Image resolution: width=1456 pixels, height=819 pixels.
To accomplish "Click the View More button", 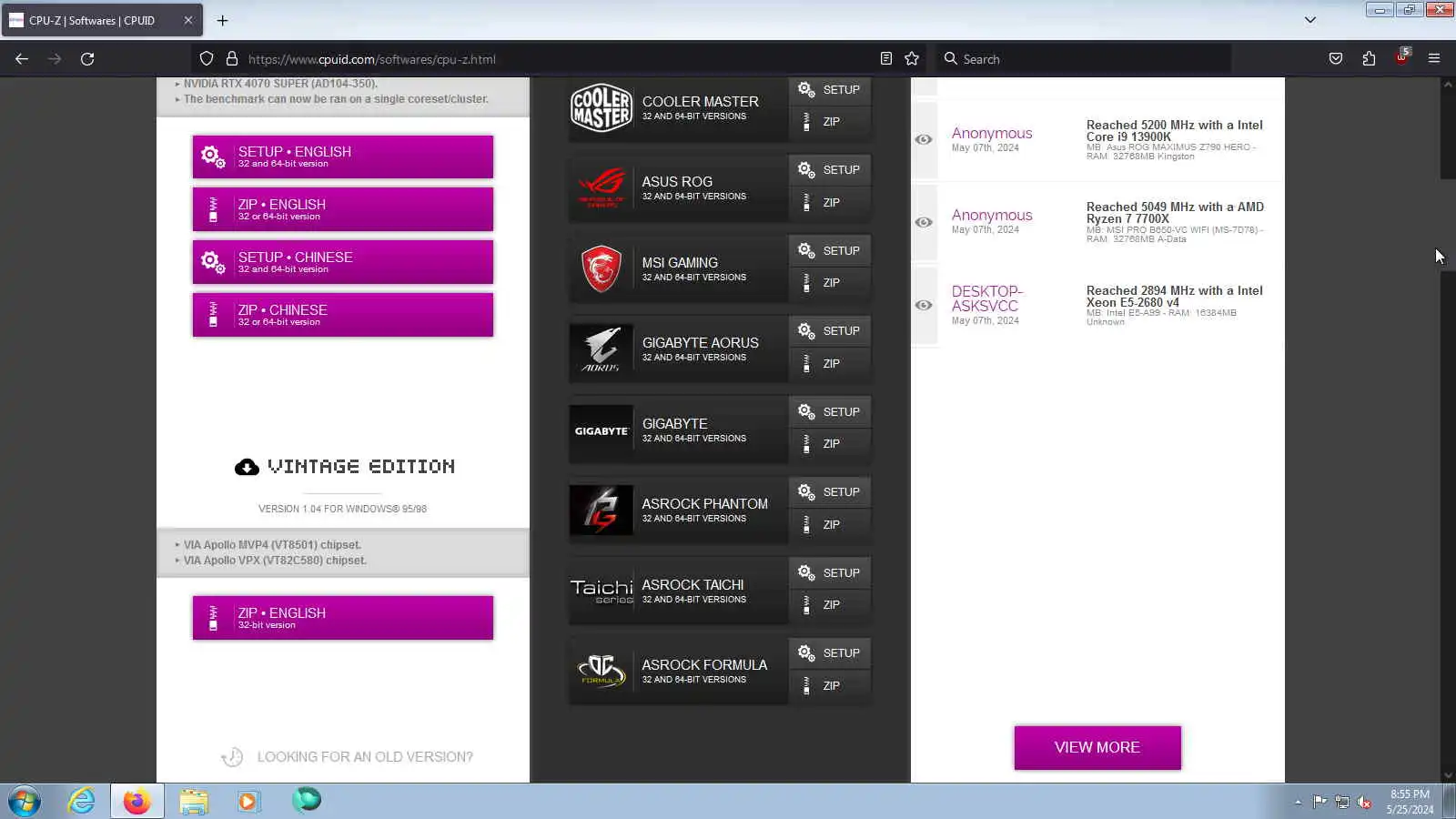I will tap(1097, 747).
